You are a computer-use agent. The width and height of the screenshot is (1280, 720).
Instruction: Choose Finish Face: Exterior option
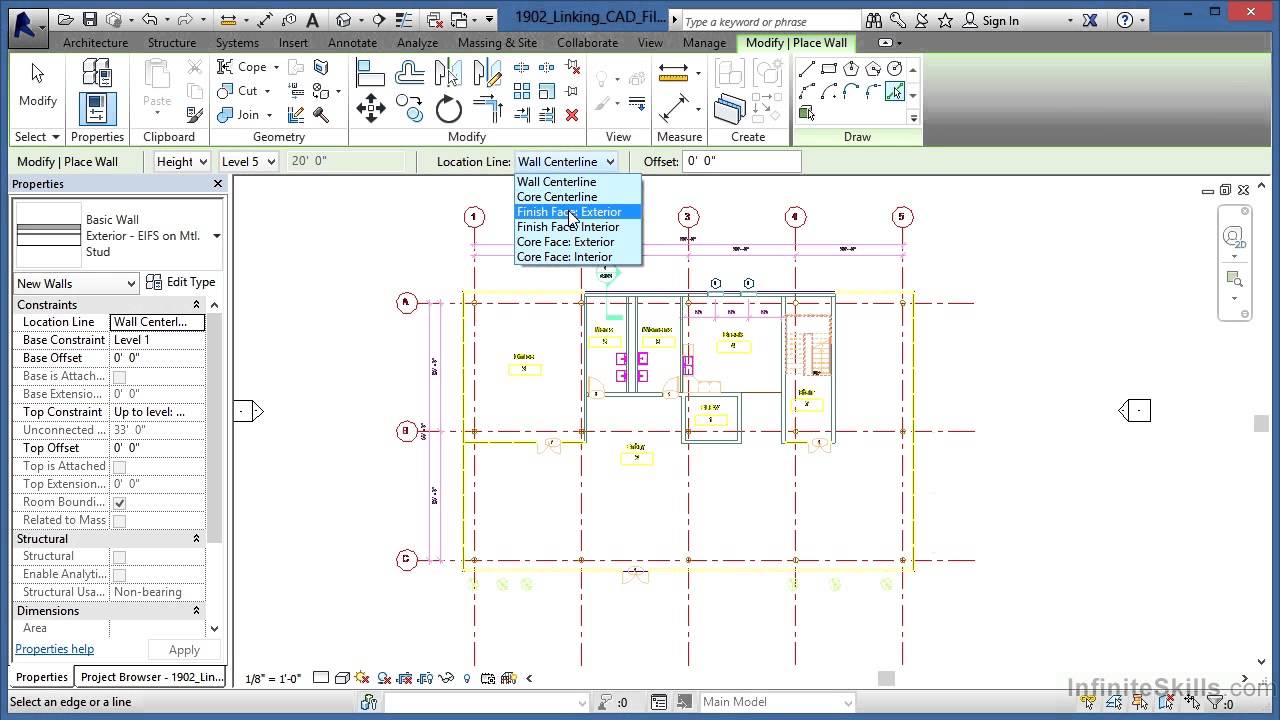pyautogui.click(x=577, y=212)
